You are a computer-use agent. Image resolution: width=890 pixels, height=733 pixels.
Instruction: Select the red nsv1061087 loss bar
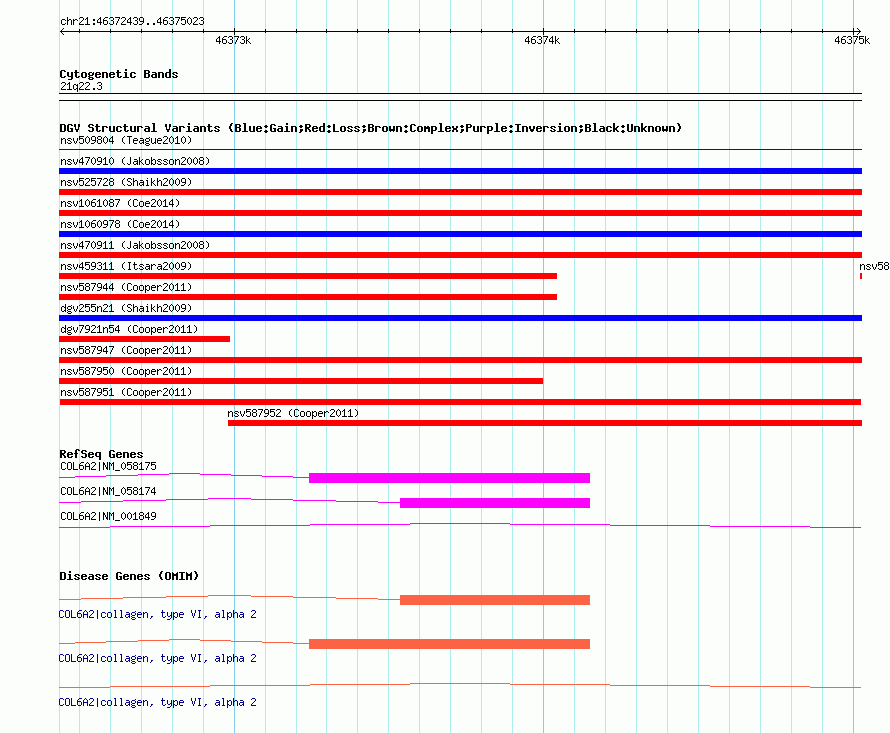coord(460,213)
